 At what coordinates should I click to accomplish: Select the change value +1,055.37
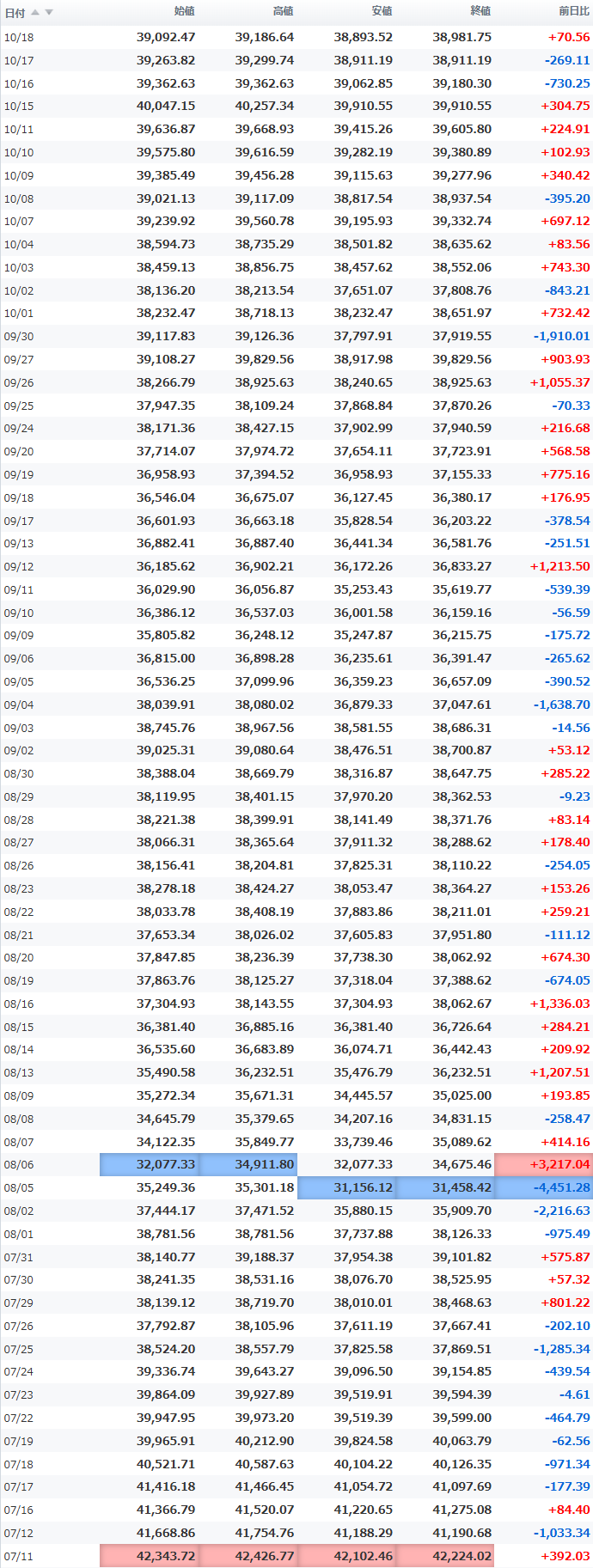[560, 382]
